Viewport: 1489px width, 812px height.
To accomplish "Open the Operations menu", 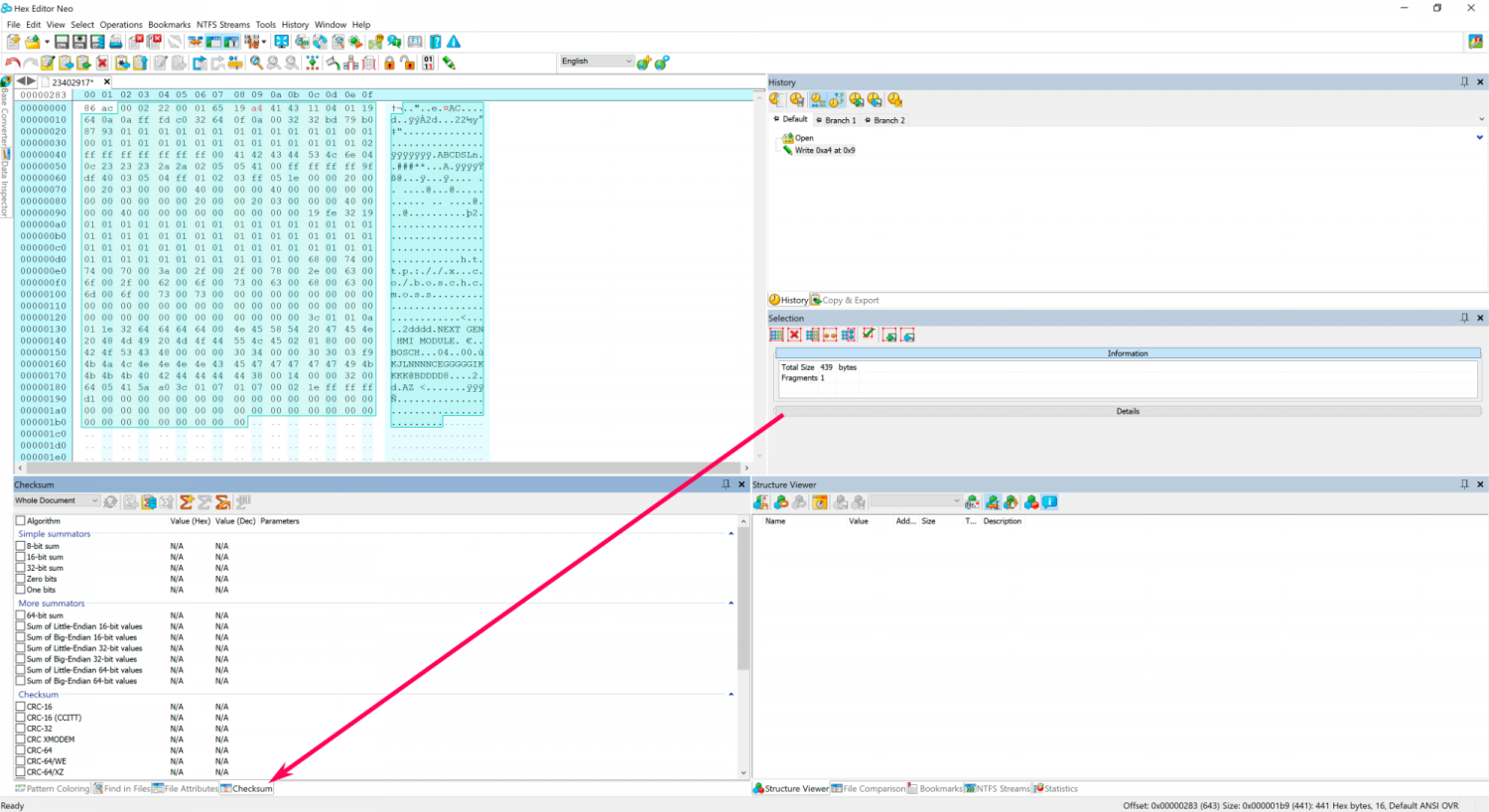I will (x=121, y=25).
